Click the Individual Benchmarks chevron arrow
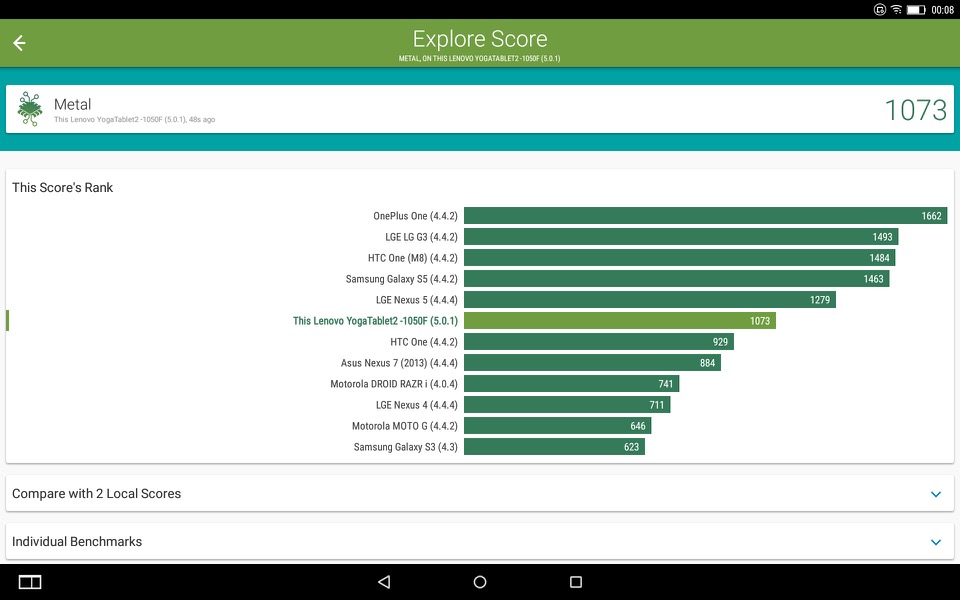Viewport: 960px width, 600px height. tap(936, 542)
